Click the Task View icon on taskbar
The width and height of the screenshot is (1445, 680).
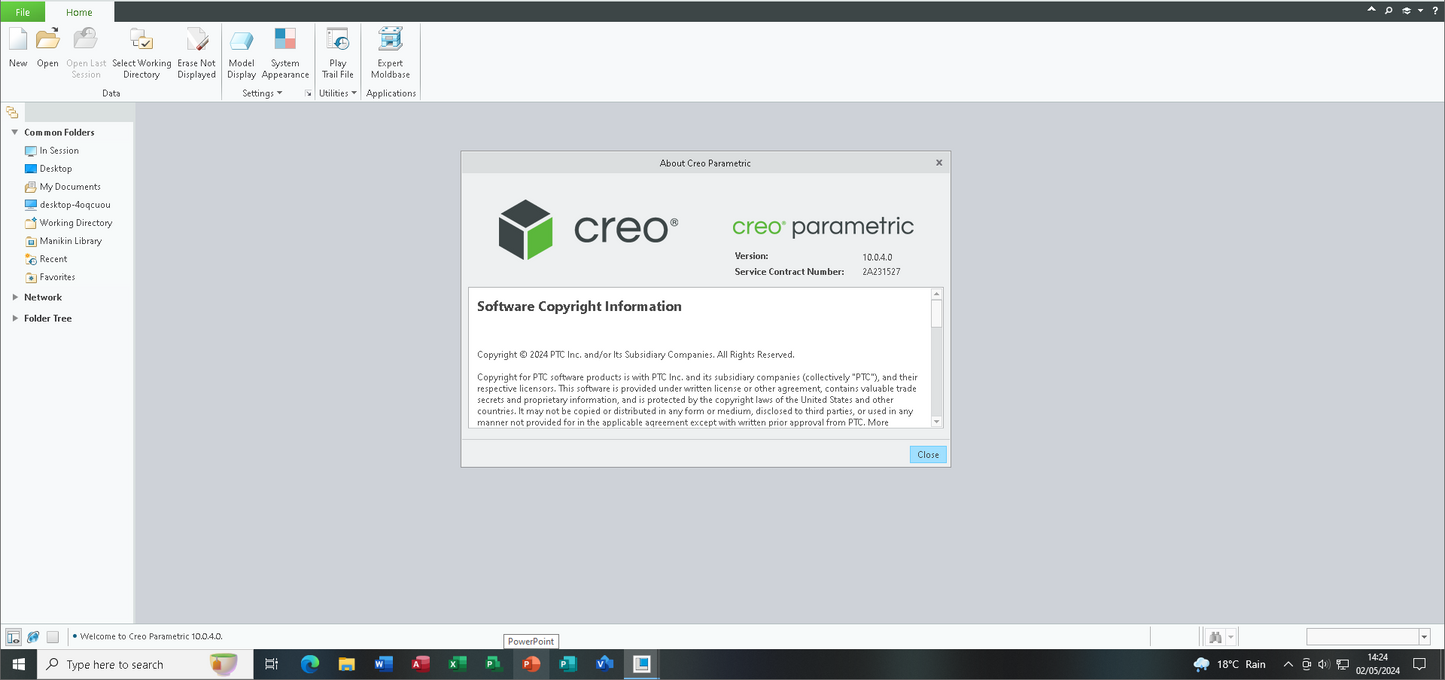tap(272, 664)
